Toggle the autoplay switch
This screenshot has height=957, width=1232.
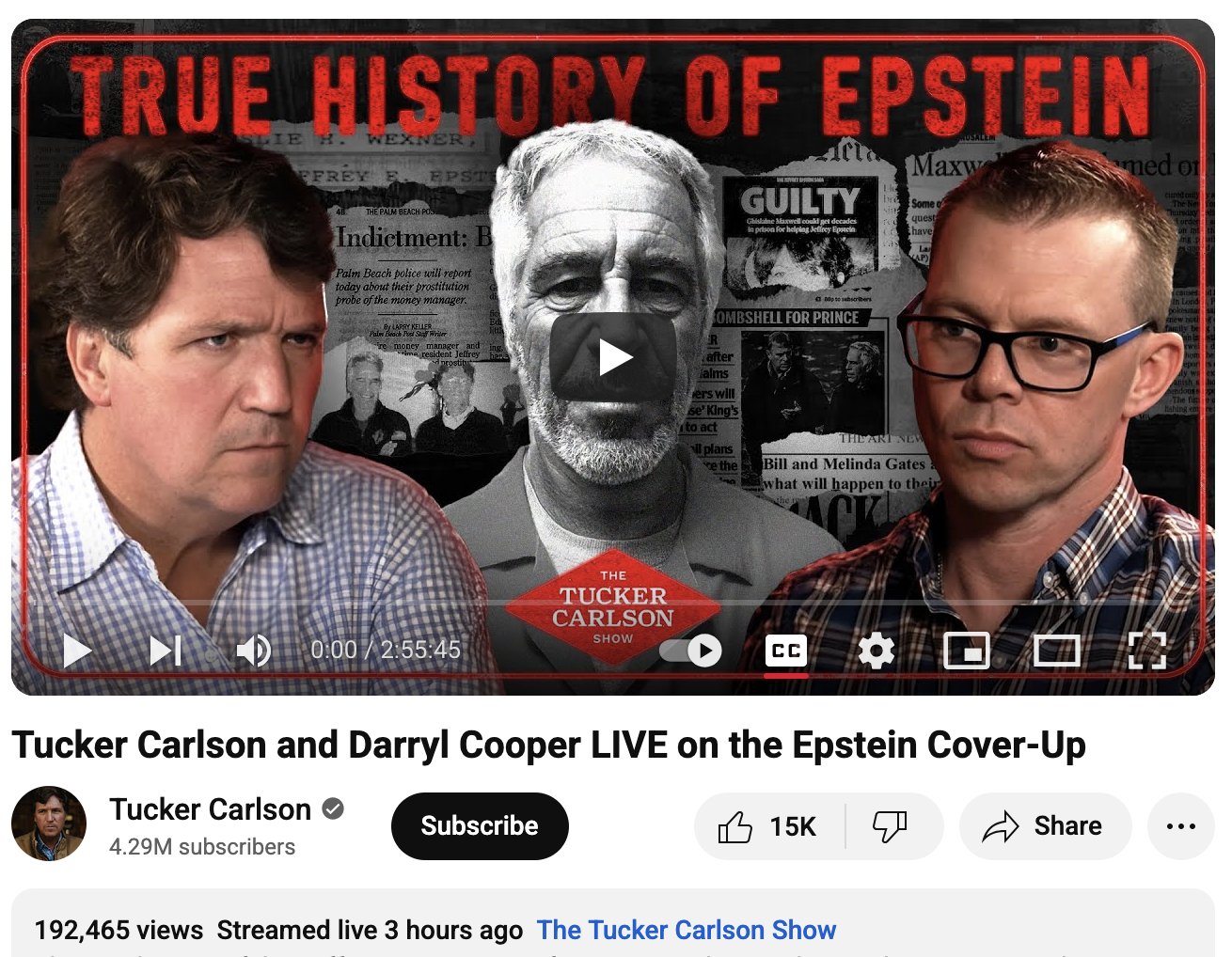tap(690, 650)
